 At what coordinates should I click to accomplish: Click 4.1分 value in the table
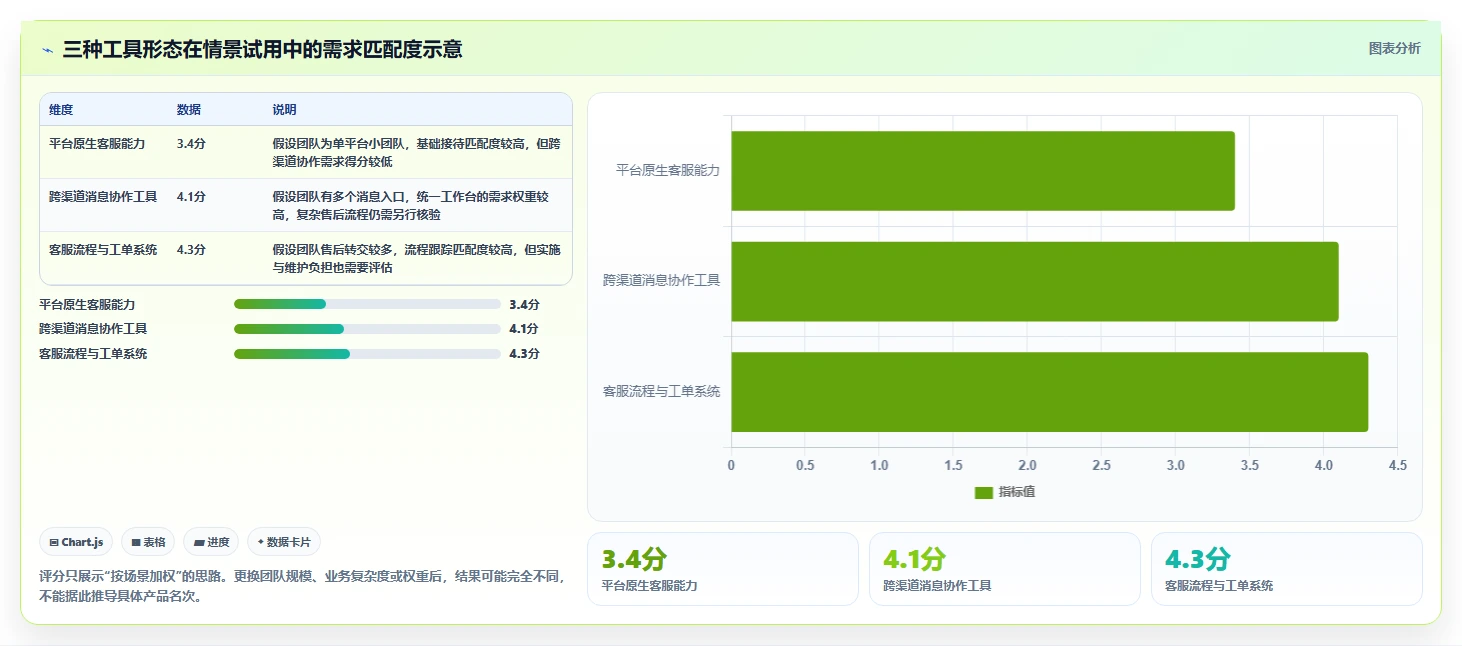point(191,197)
